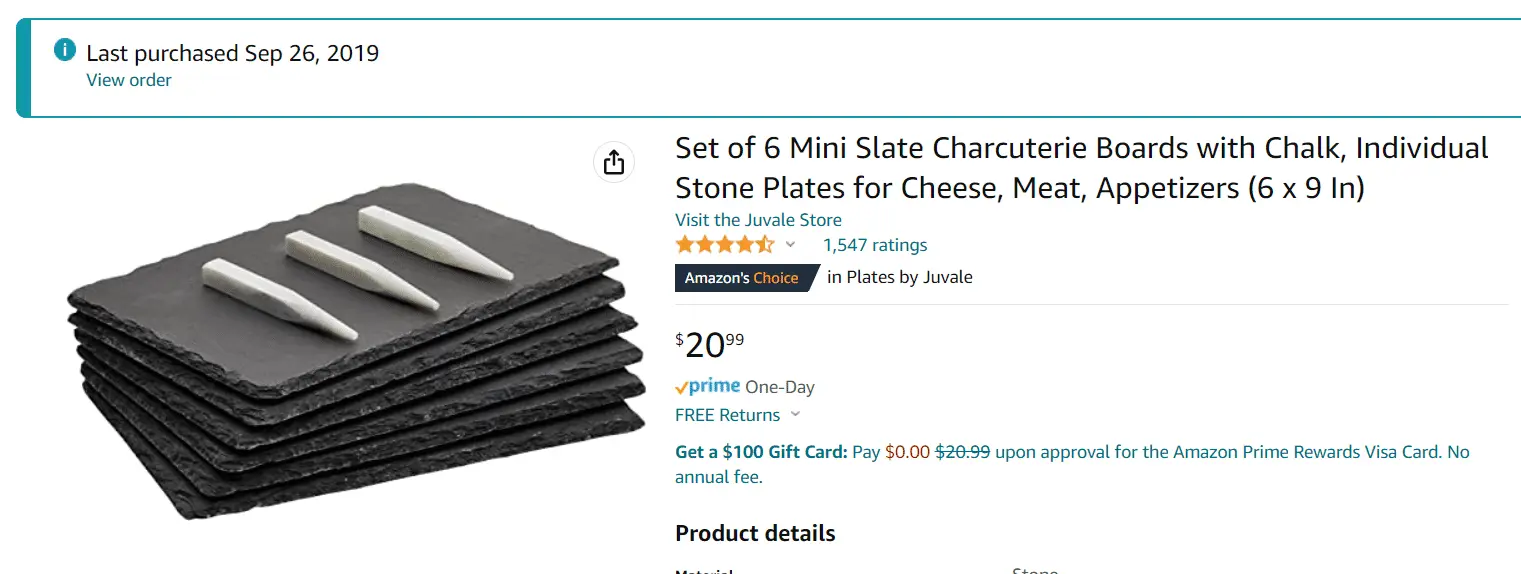Screen dimensions: 1521x574
Task: Click the Product details heading
Action: pyautogui.click(x=756, y=533)
